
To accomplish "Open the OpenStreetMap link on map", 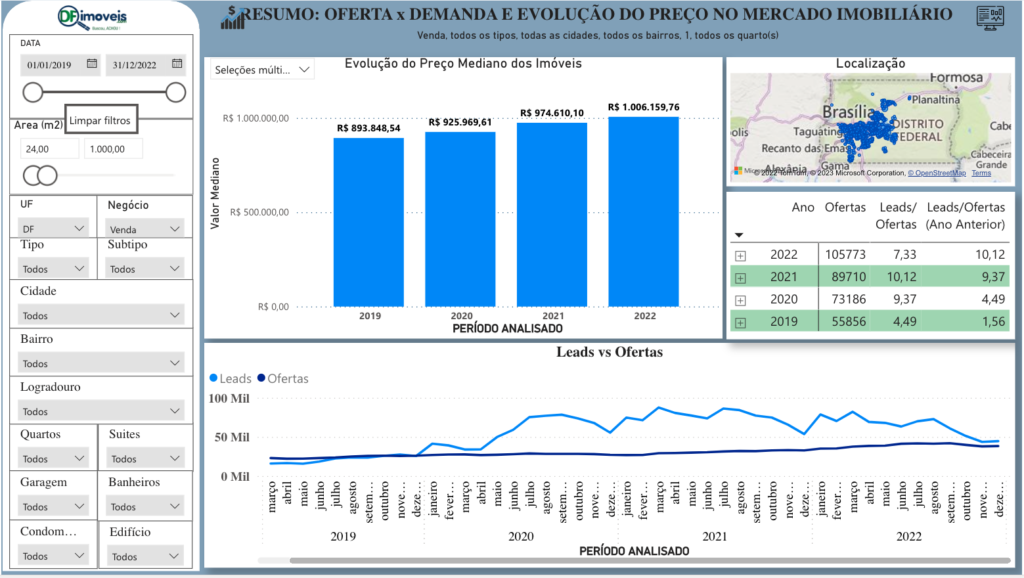I will click(937, 173).
